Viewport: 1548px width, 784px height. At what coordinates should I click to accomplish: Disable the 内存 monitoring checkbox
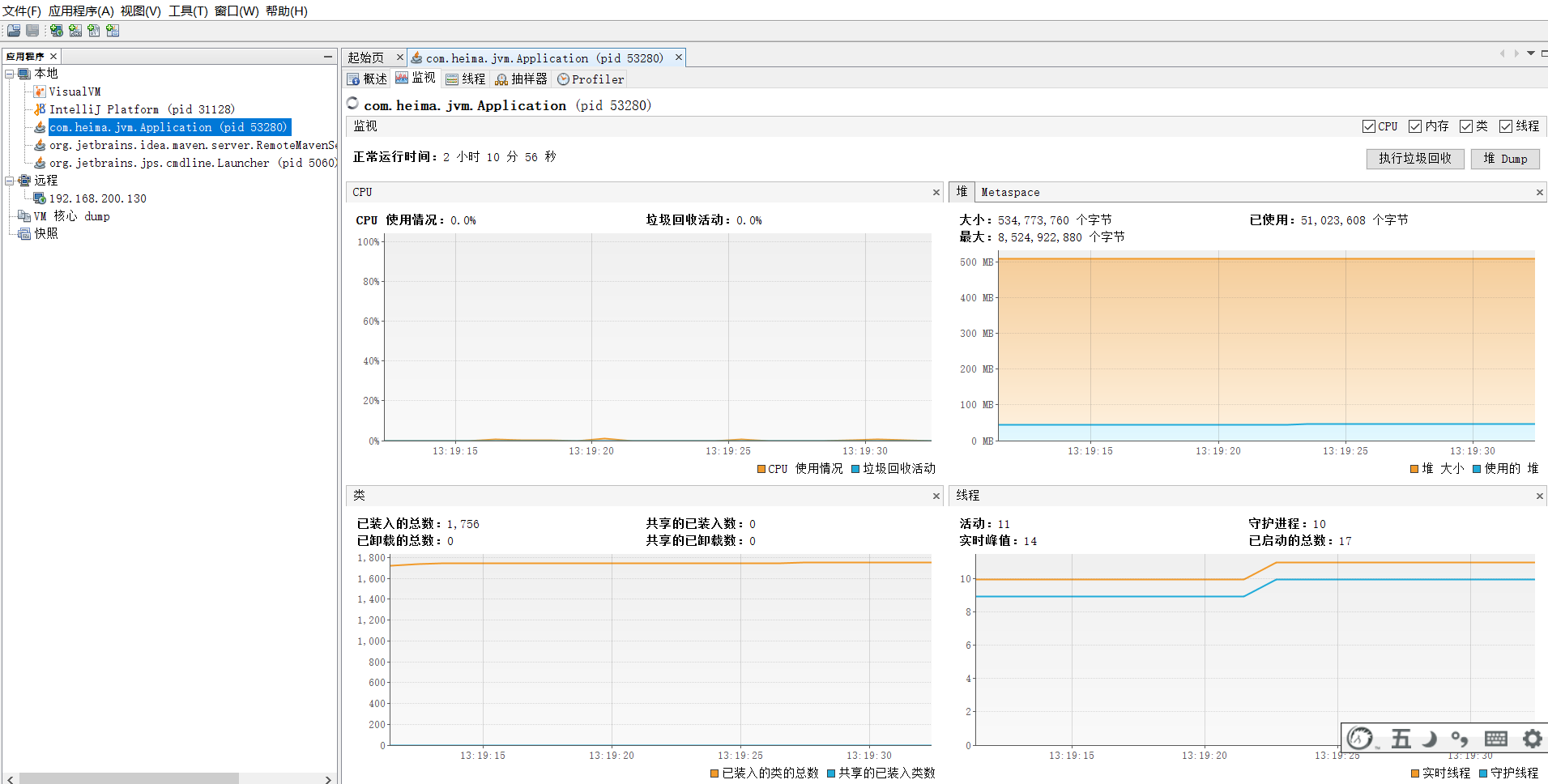pos(1416,126)
